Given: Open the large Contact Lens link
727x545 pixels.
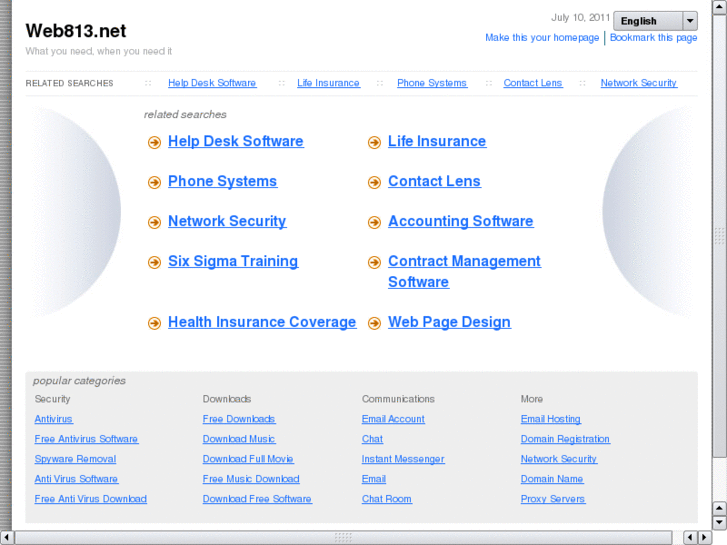Looking at the screenshot, I should (x=434, y=181).
